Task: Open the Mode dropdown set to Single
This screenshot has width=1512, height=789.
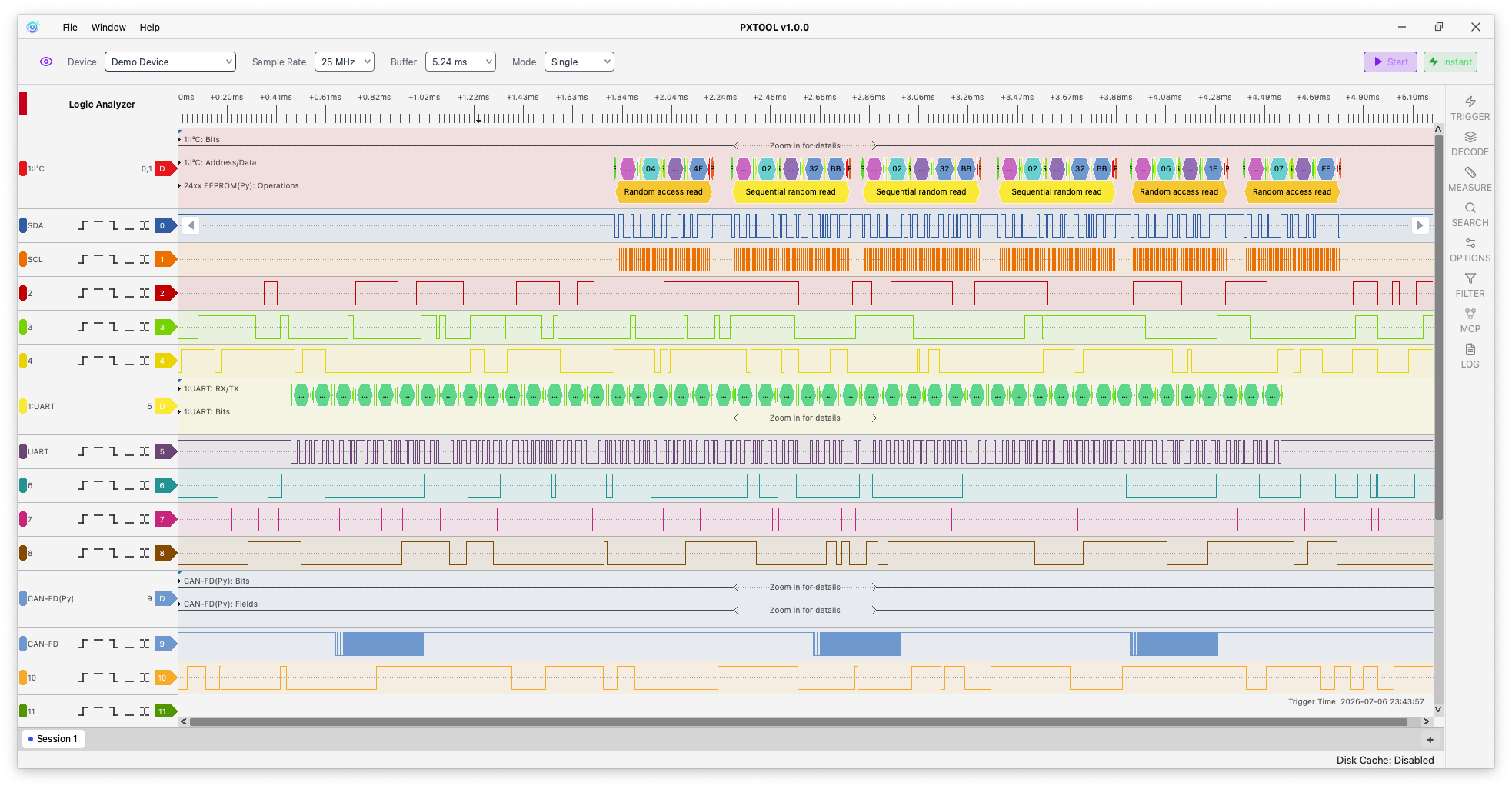Action: coord(579,62)
